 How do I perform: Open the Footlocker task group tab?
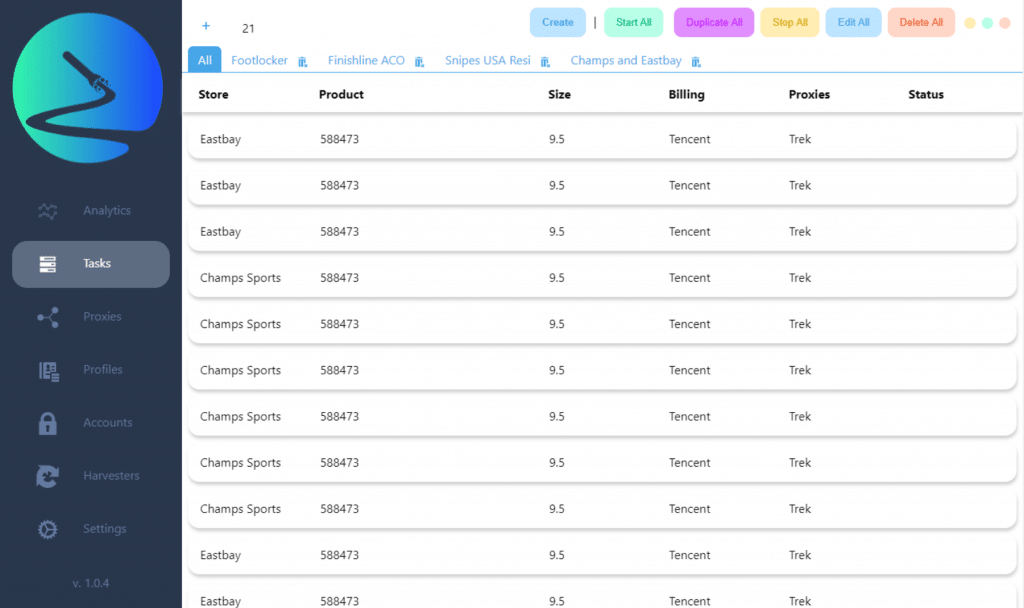coord(259,61)
